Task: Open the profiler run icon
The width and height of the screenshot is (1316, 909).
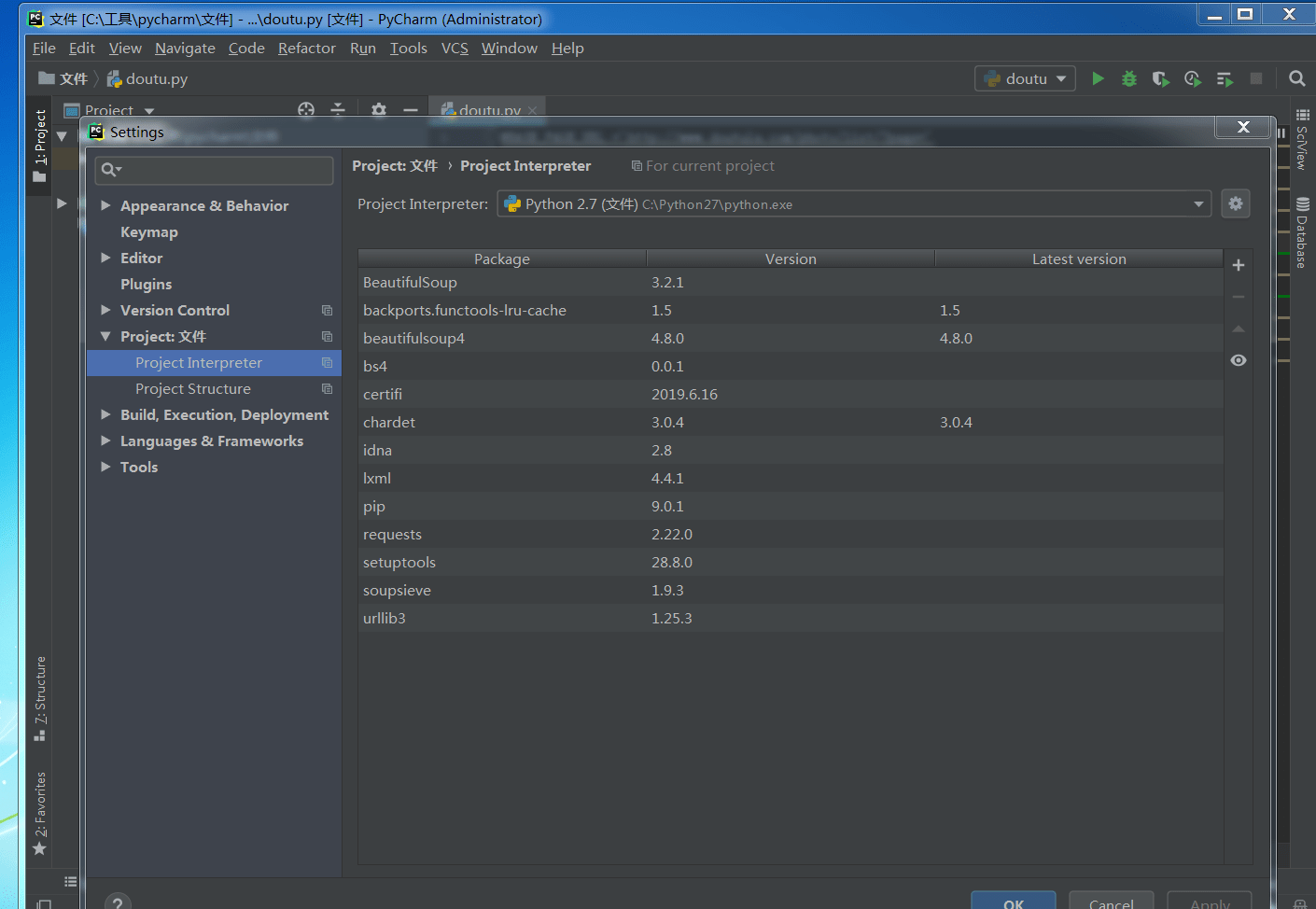Action: pyautogui.click(x=1192, y=78)
